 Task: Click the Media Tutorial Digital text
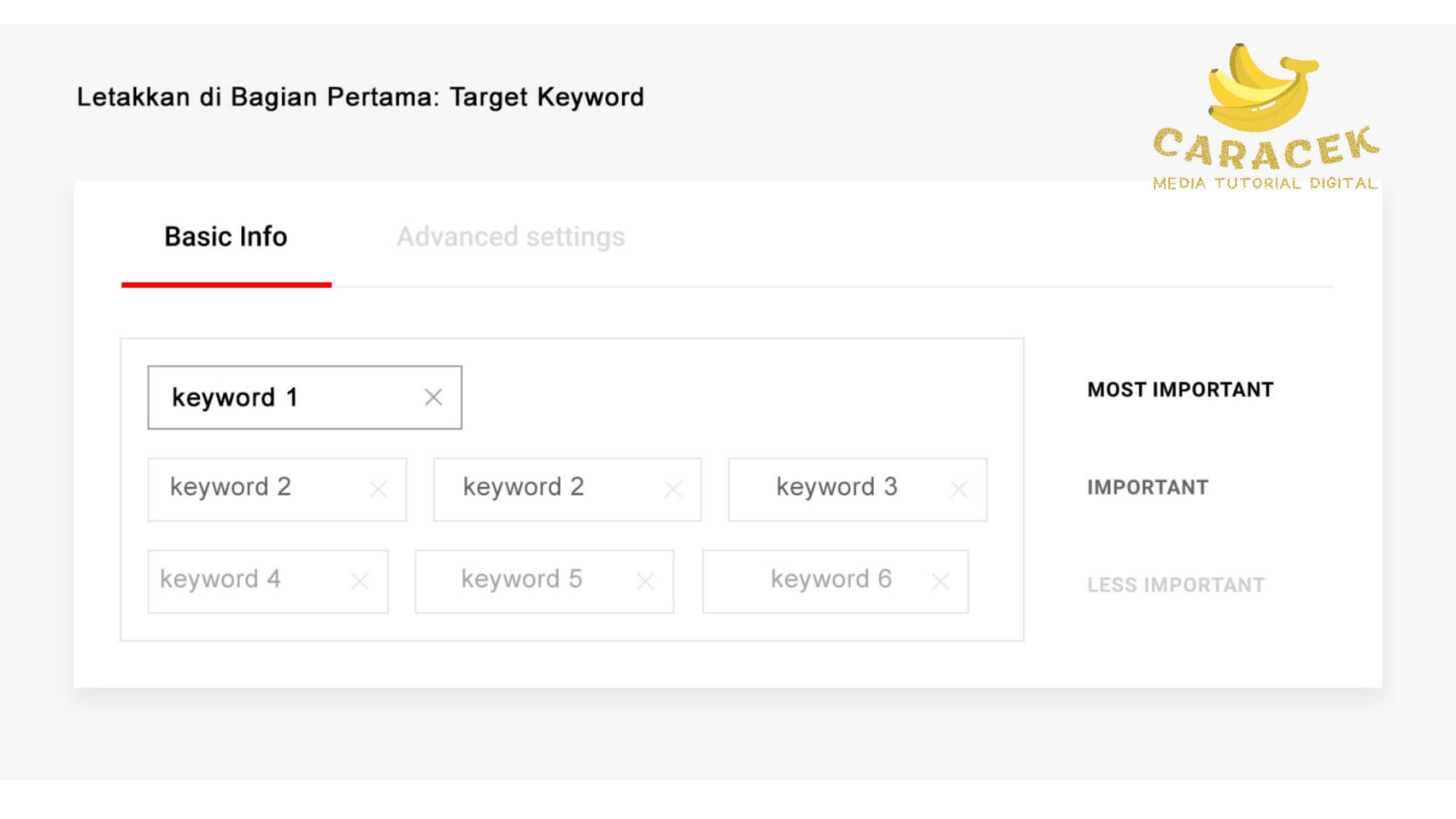coord(1265,183)
